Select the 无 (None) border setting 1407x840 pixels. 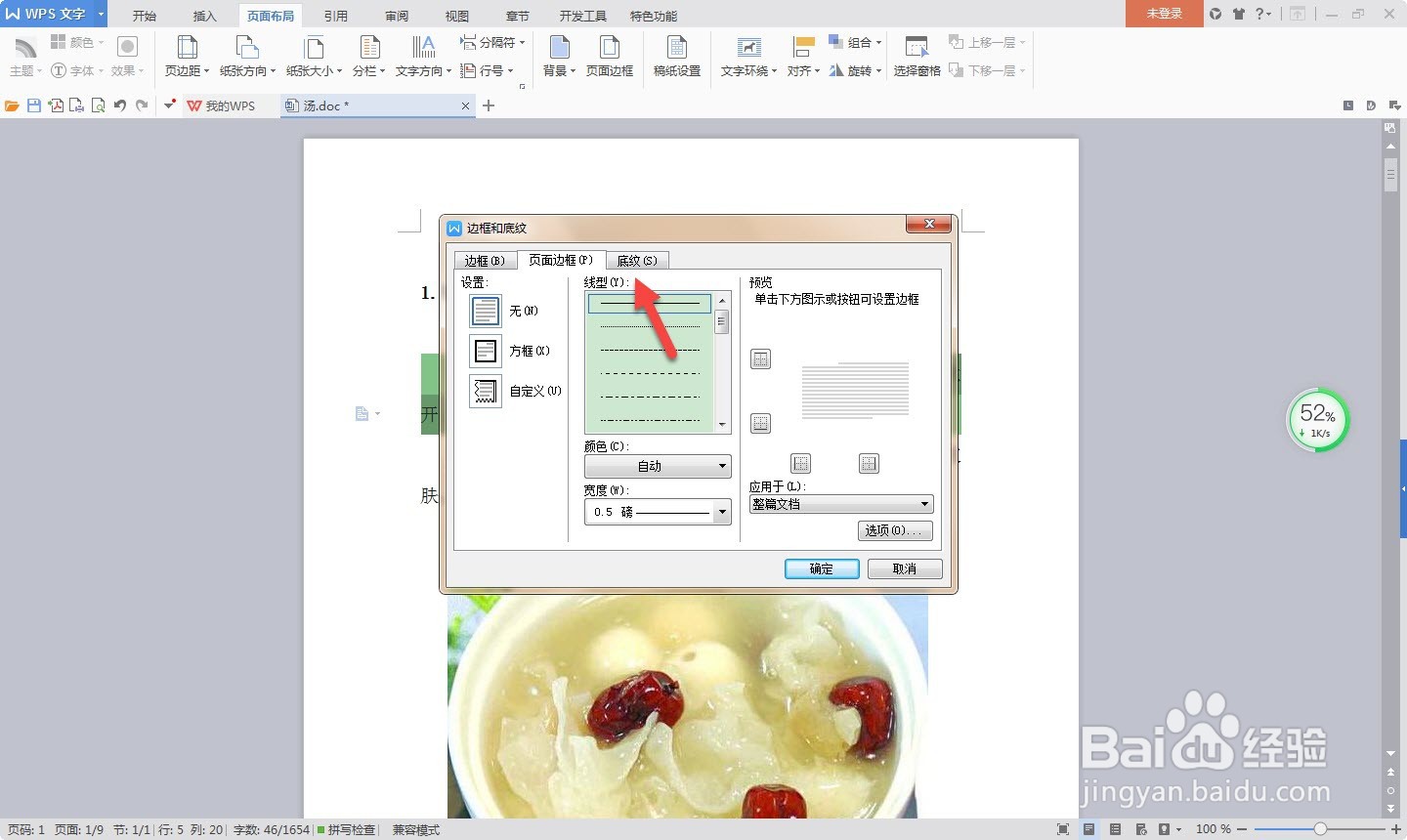click(486, 311)
